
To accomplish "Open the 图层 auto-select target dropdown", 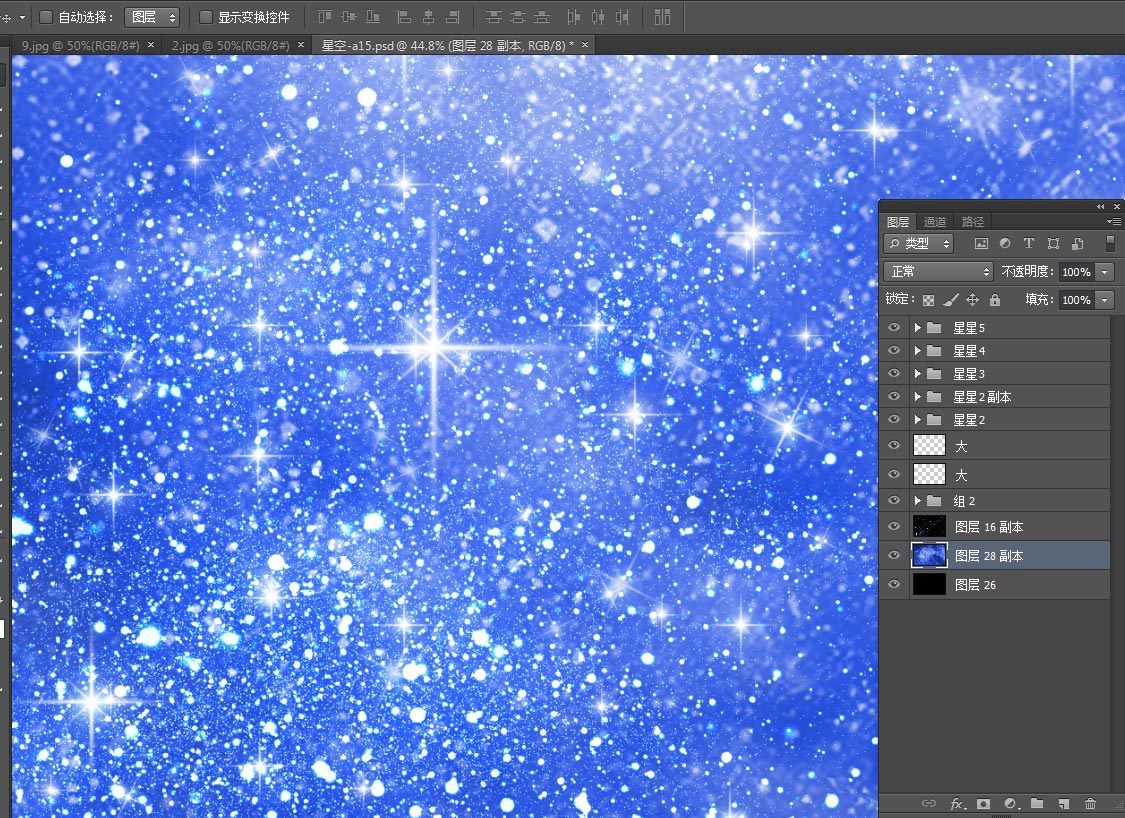I will (152, 17).
